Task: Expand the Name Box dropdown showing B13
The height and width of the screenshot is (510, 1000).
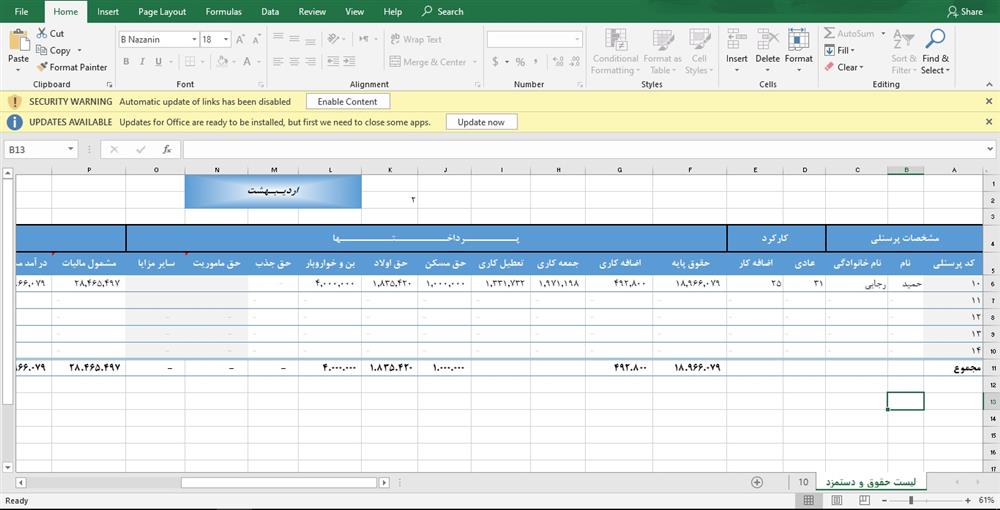Action: (x=71, y=149)
